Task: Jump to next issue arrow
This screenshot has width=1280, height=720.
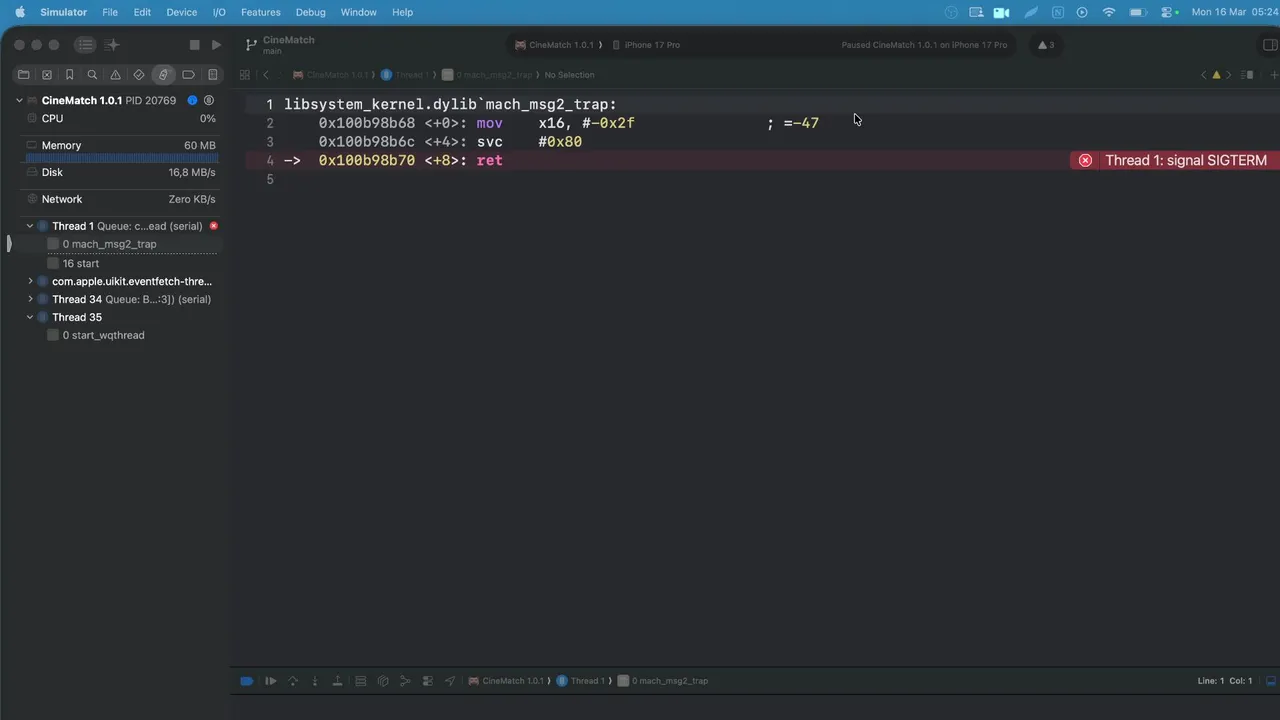Action: pyautogui.click(x=1229, y=75)
